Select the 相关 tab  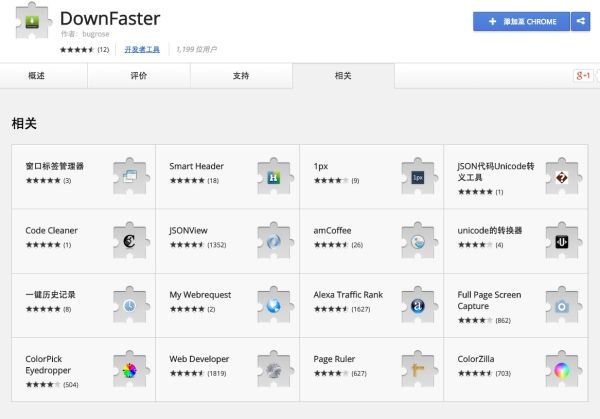[x=343, y=76]
